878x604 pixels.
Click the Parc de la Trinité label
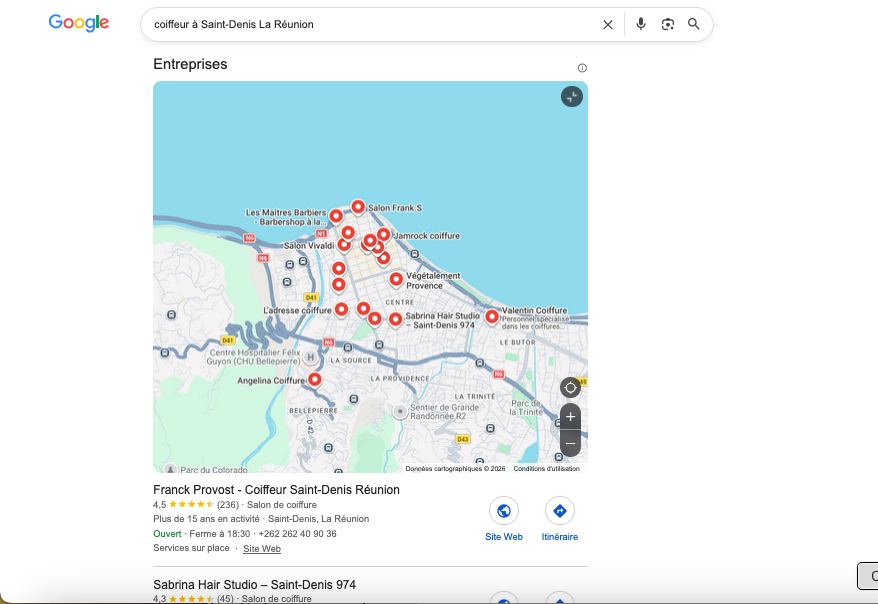(x=526, y=408)
